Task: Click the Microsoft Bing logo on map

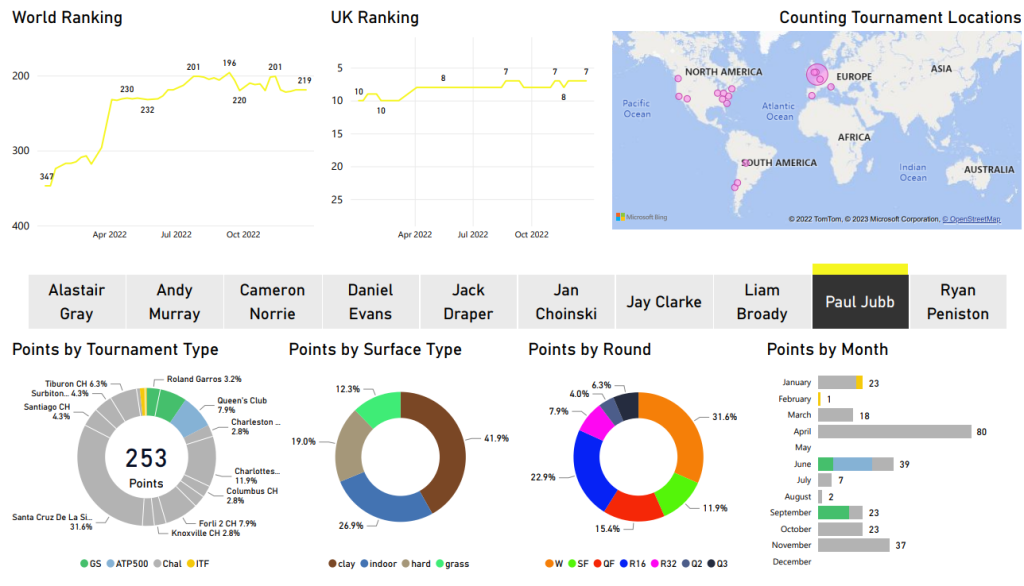Action: click(639, 217)
